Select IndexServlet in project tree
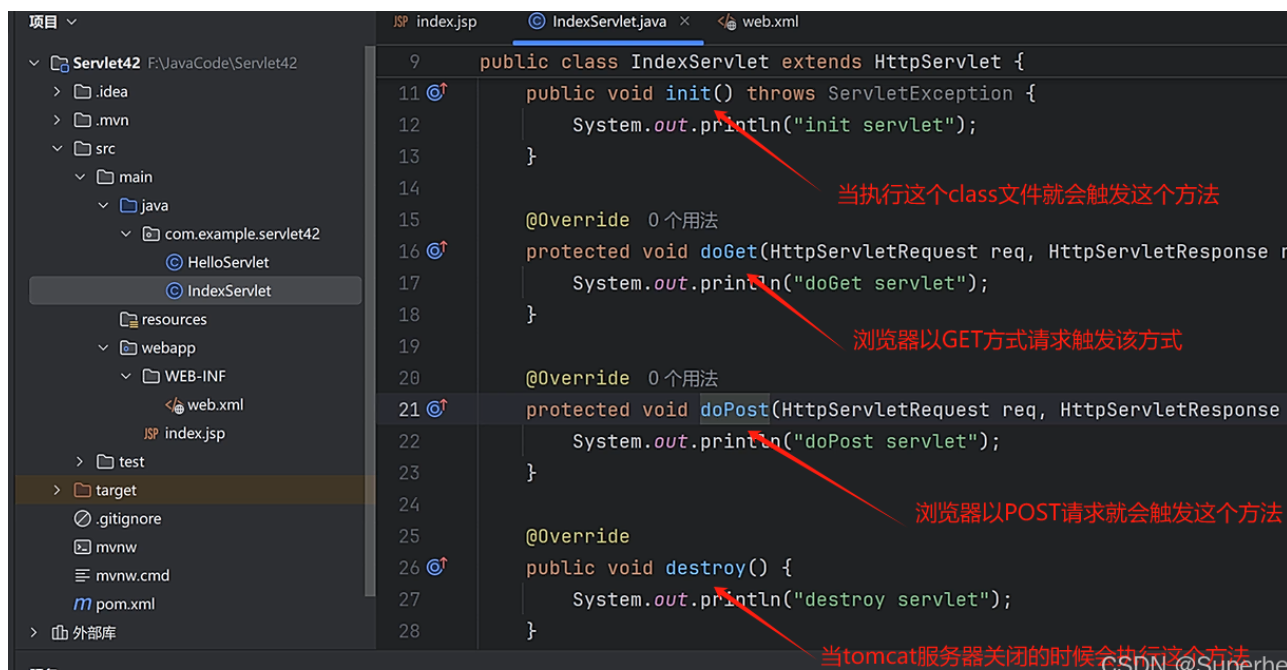The image size is (1287, 670). click(229, 291)
